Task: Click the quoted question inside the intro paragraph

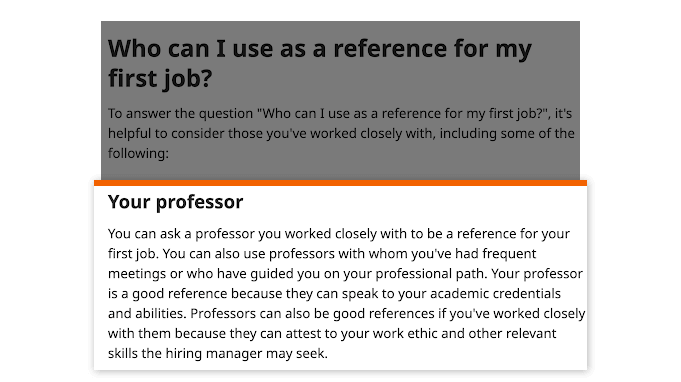Action: pos(403,113)
